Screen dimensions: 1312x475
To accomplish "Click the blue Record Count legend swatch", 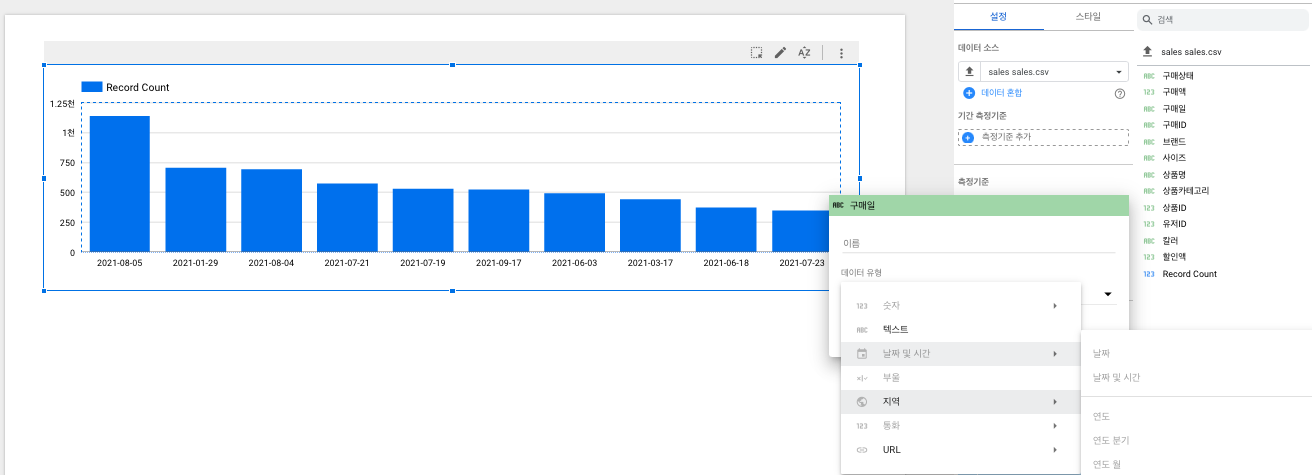I will coord(92,87).
